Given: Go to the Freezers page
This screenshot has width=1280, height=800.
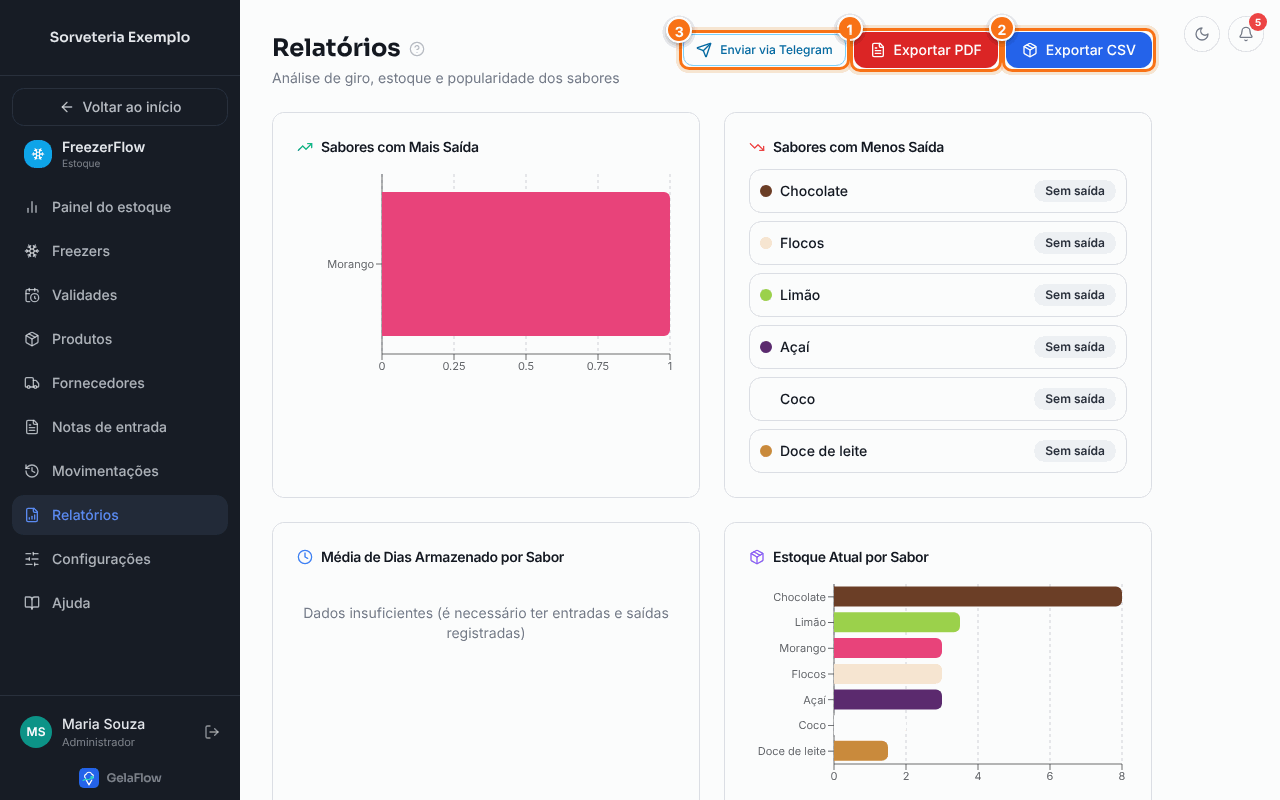Looking at the screenshot, I should [x=120, y=251].
